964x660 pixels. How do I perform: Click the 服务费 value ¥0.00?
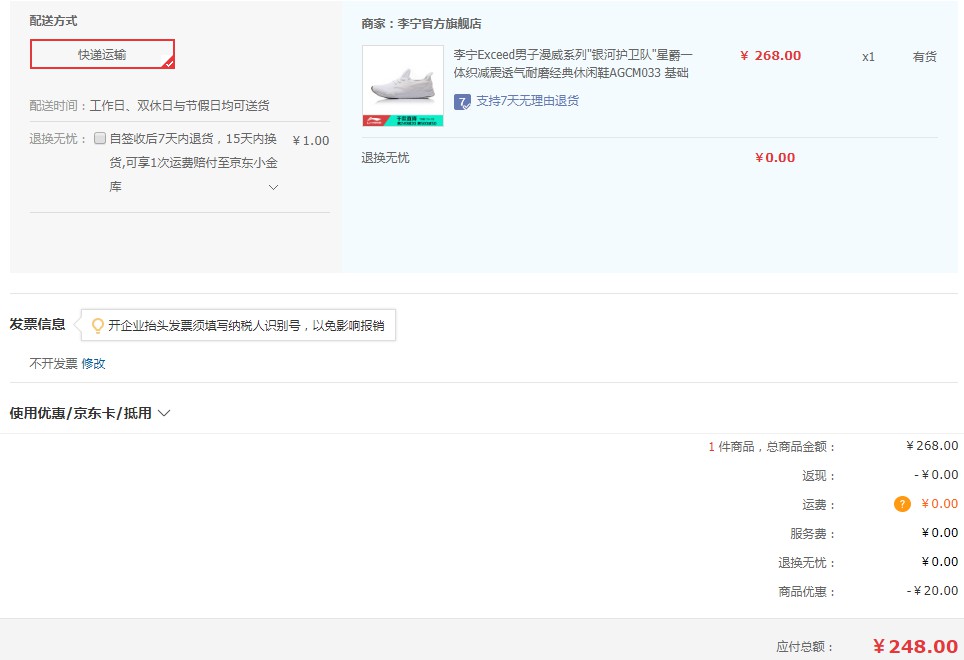tap(939, 532)
